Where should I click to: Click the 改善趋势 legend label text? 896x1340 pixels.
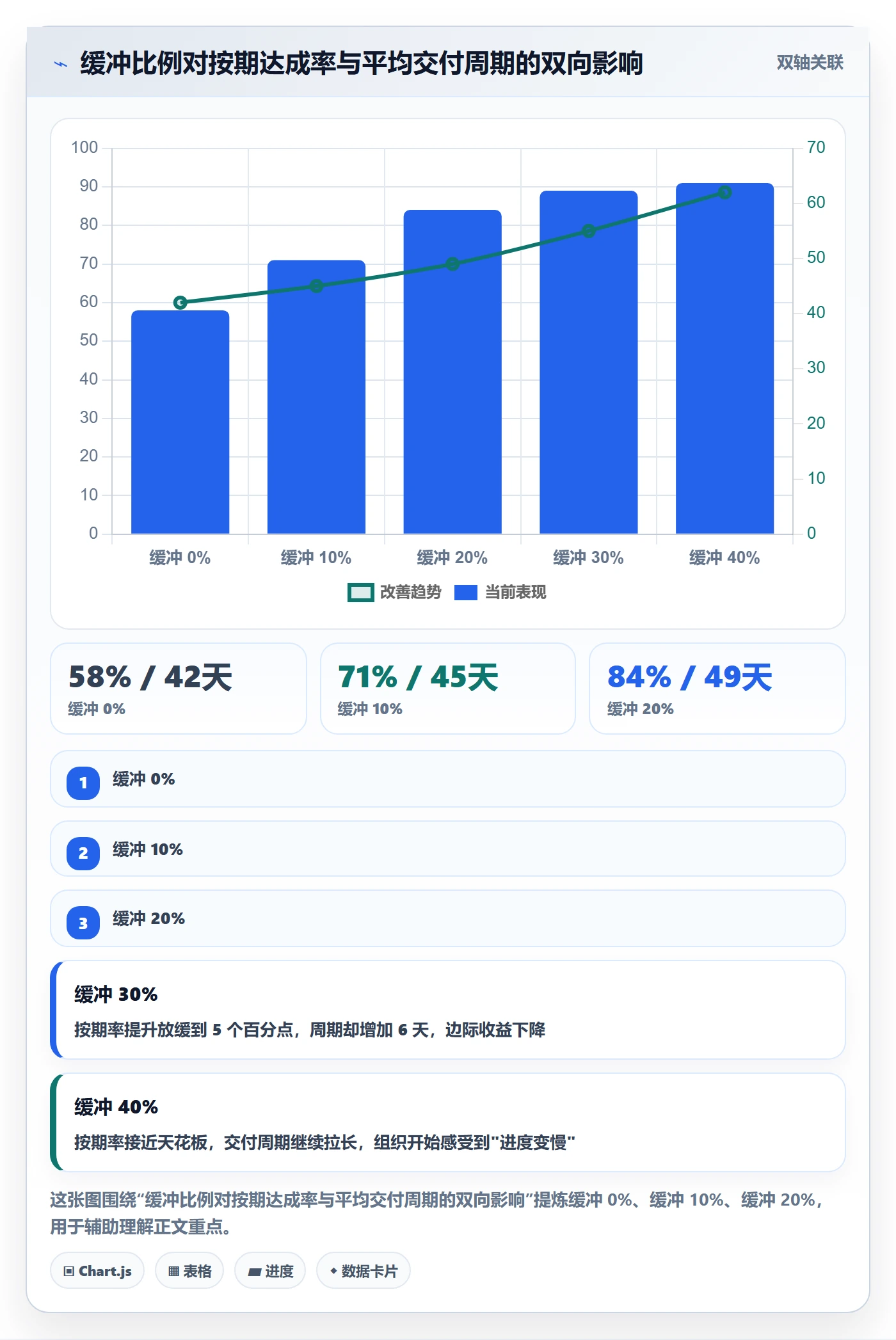point(411,593)
